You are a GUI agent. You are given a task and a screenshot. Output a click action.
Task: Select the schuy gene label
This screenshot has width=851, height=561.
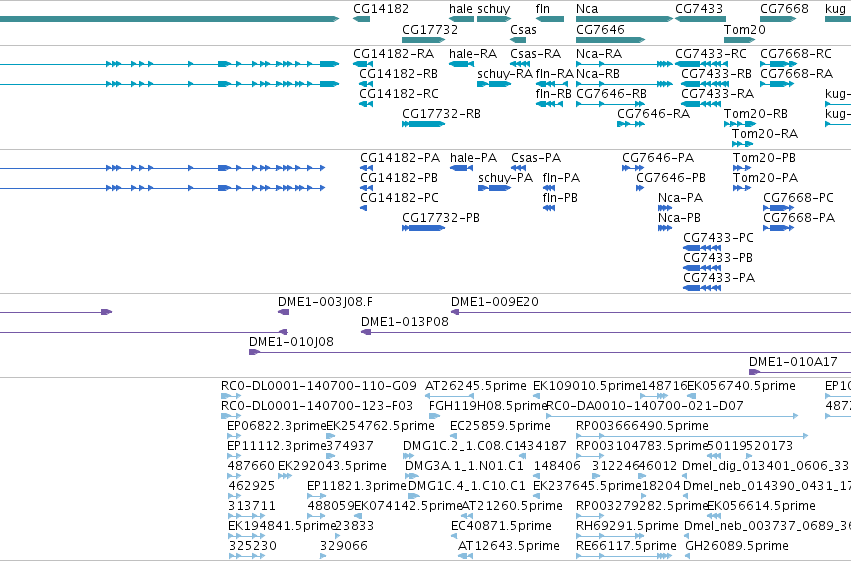pyautogui.click(x=493, y=9)
